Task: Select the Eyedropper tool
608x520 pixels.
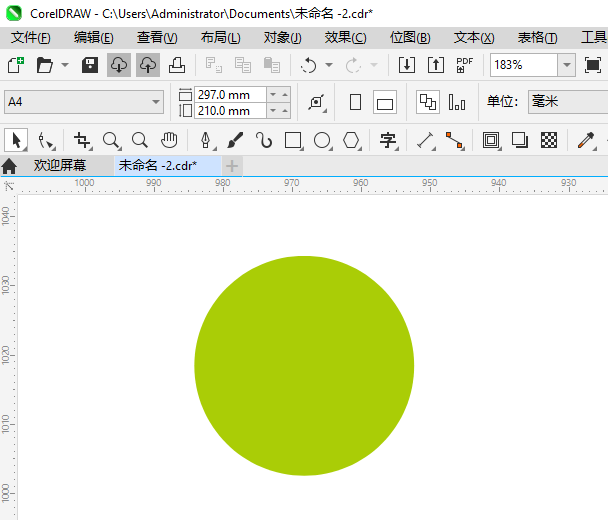Action: click(586, 140)
